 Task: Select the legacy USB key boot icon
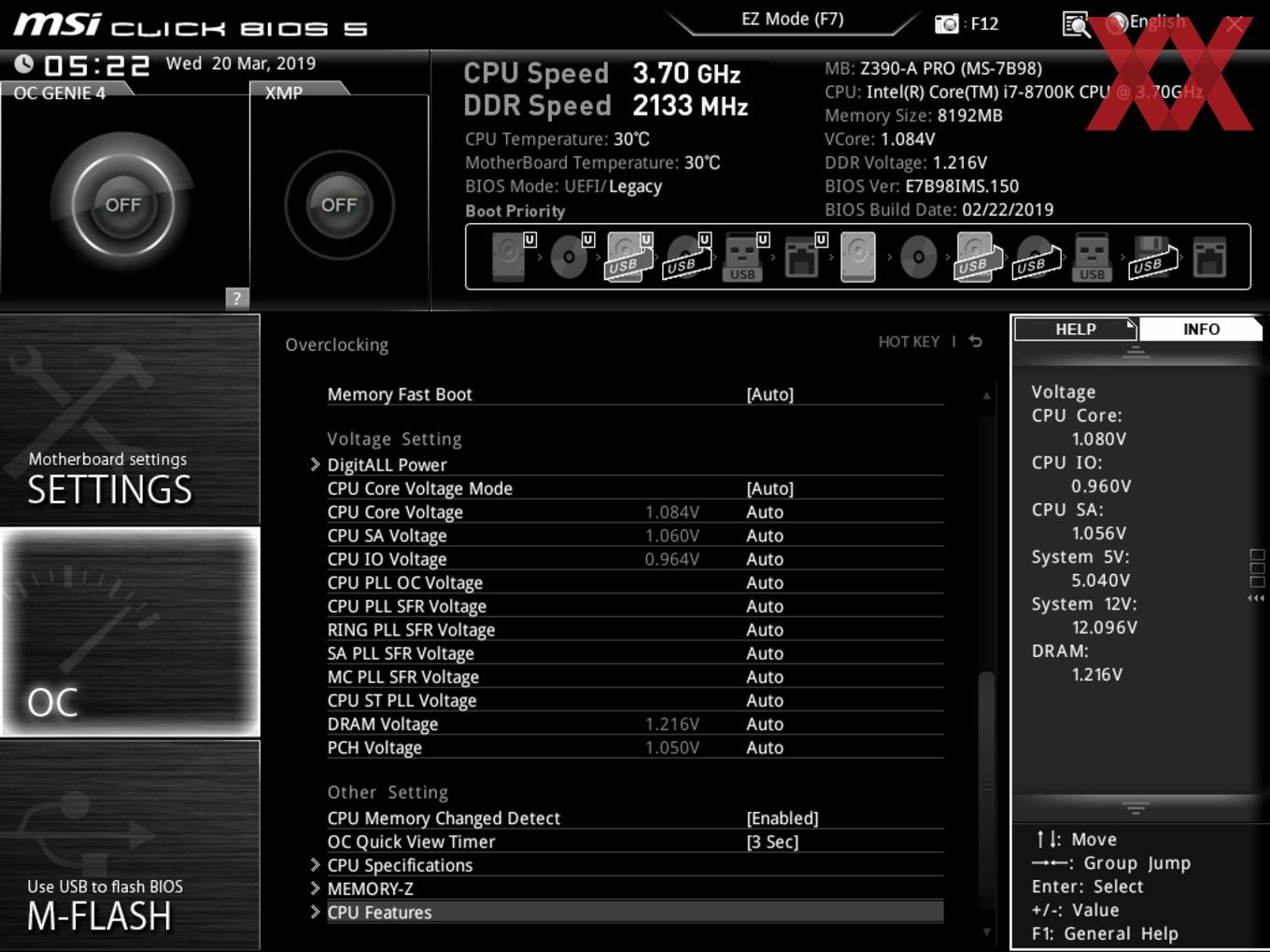point(1092,257)
